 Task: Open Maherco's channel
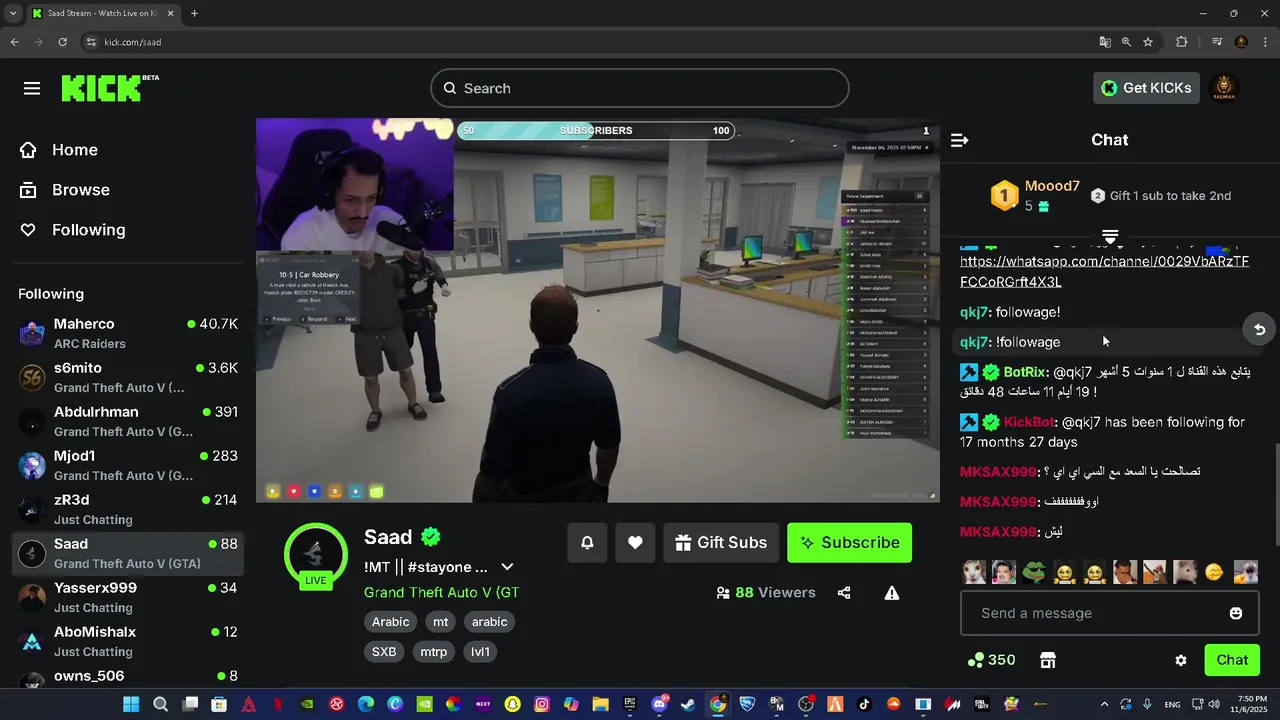(128, 333)
